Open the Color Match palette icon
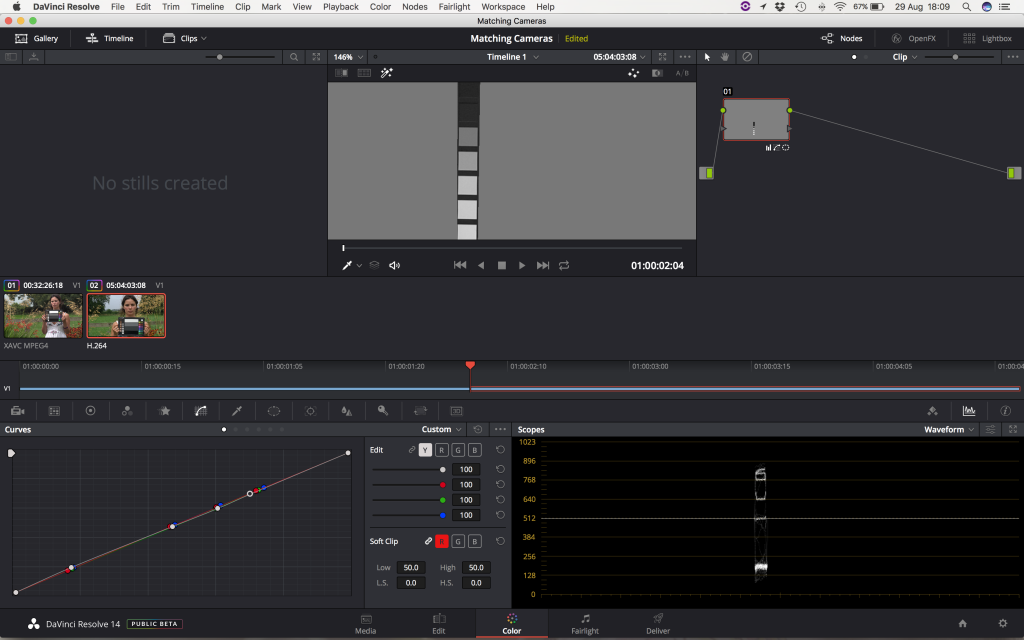 click(x=54, y=411)
